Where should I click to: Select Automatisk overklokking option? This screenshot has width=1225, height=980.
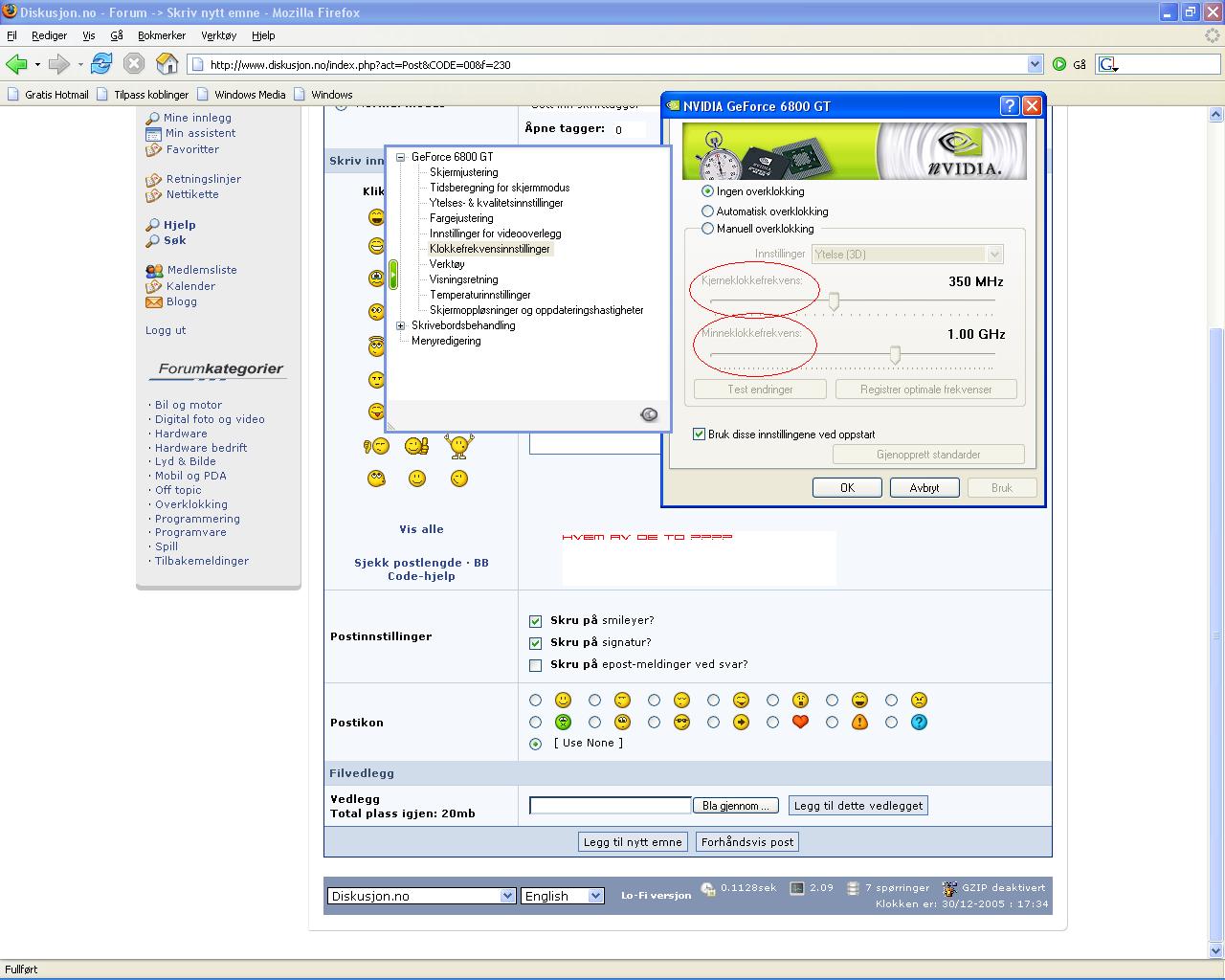(707, 212)
